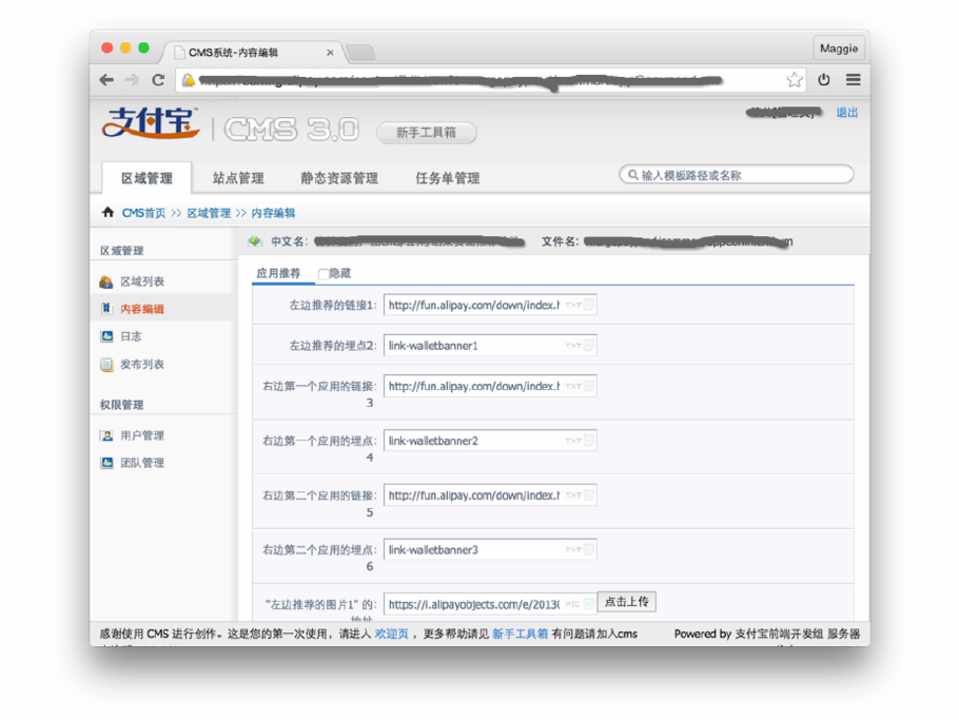Image resolution: width=959 pixels, height=720 pixels.
Task: Click the browser back arrow
Action: (107, 80)
